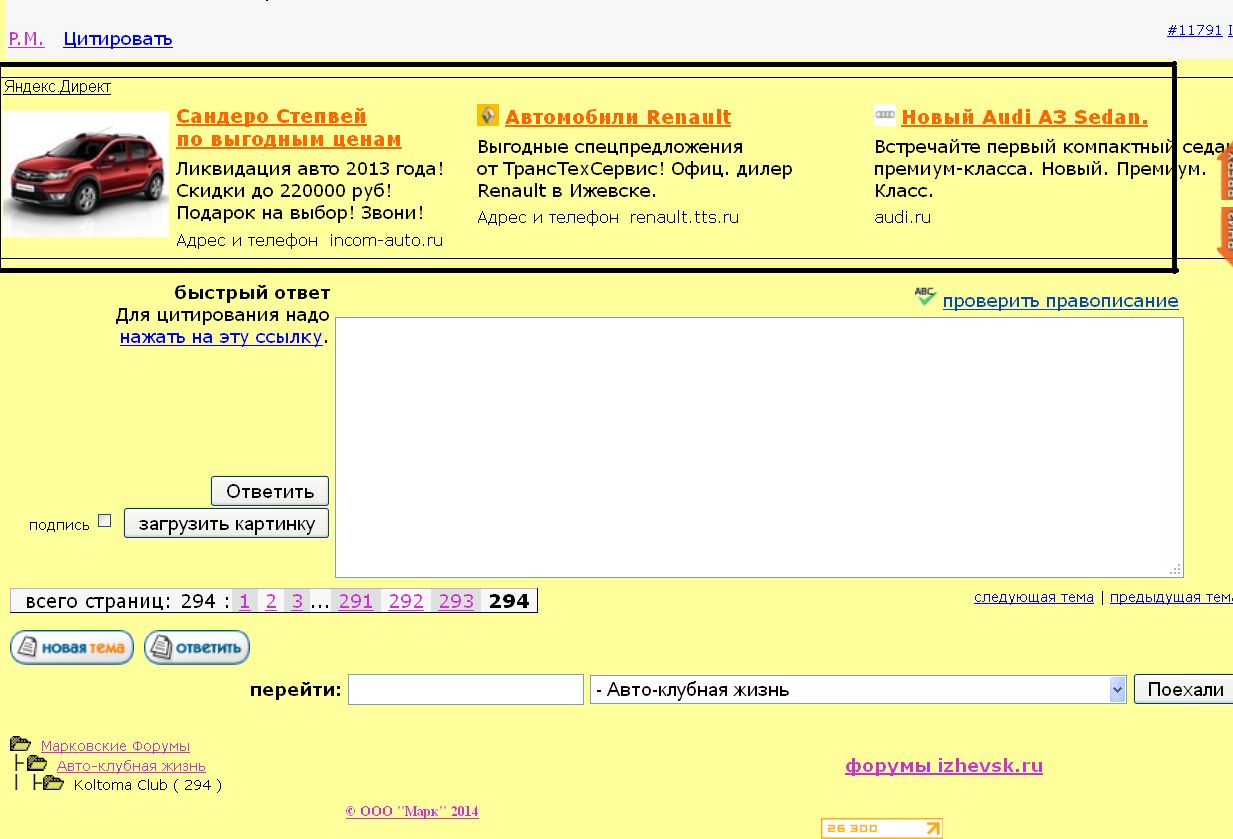1233x839 pixels.
Task: Click the current page number 294 in bold
Action: point(509,601)
